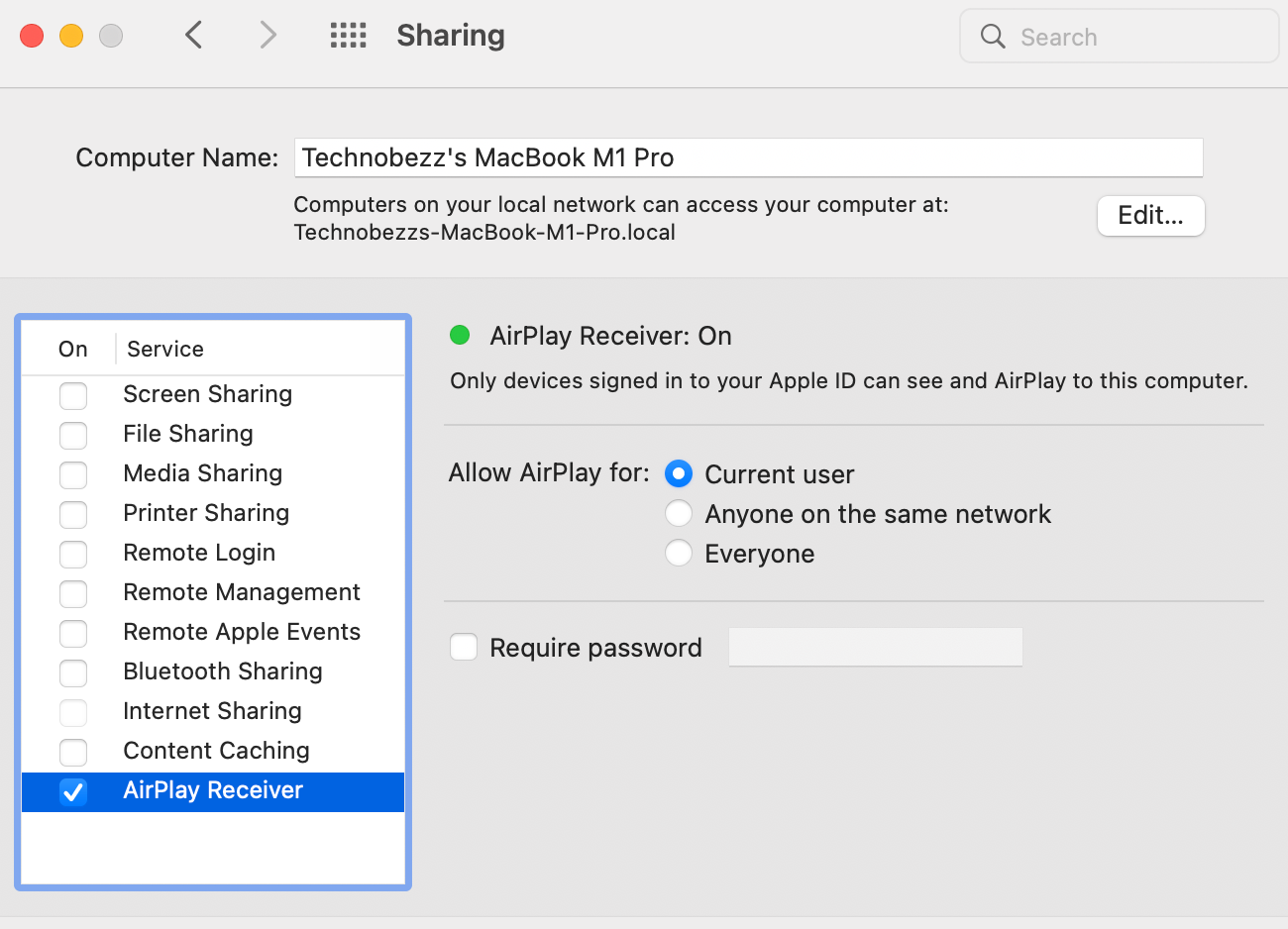Click the On column header
This screenshot has height=929, width=1288.
click(73, 349)
